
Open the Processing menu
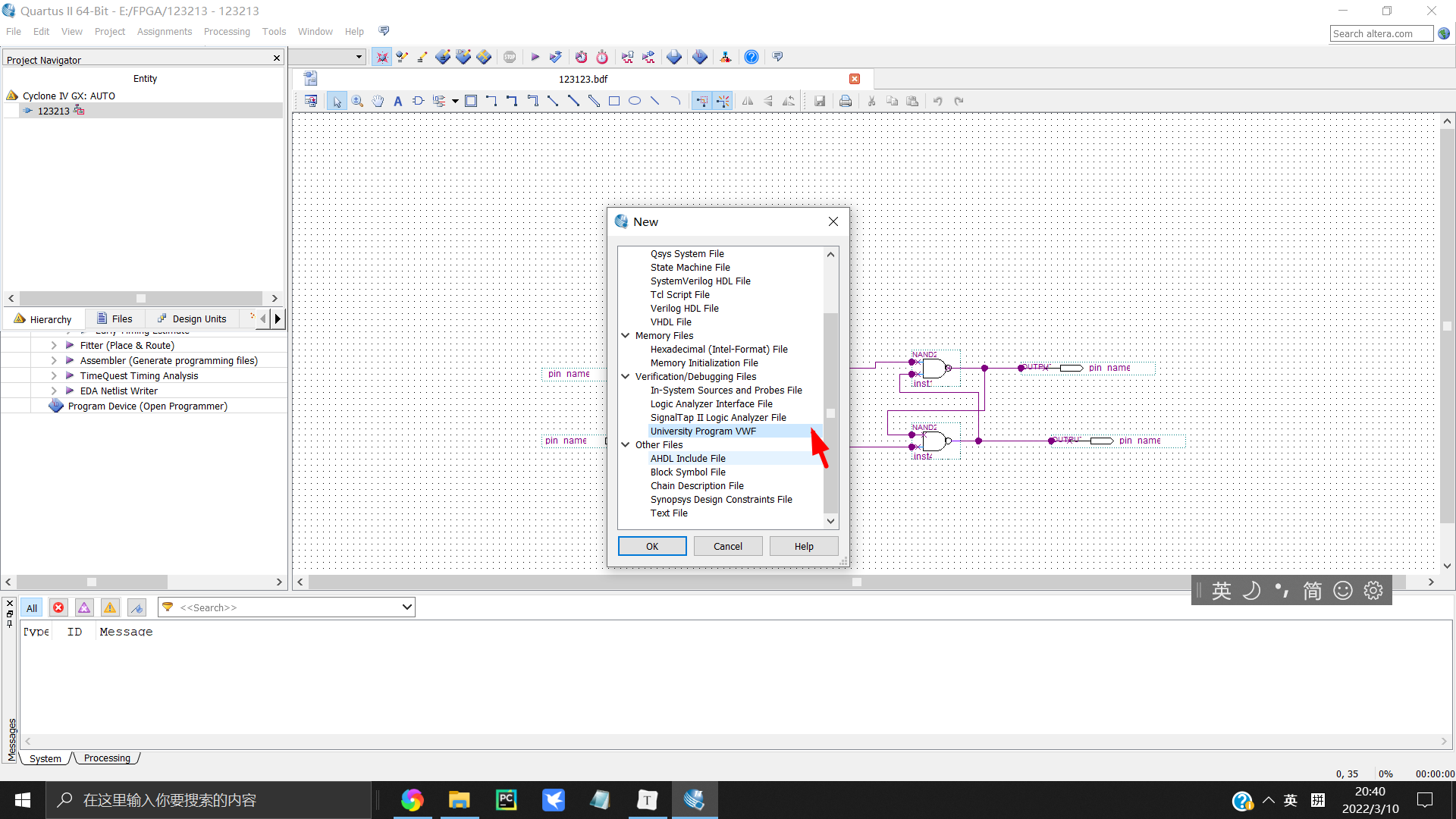click(x=227, y=31)
